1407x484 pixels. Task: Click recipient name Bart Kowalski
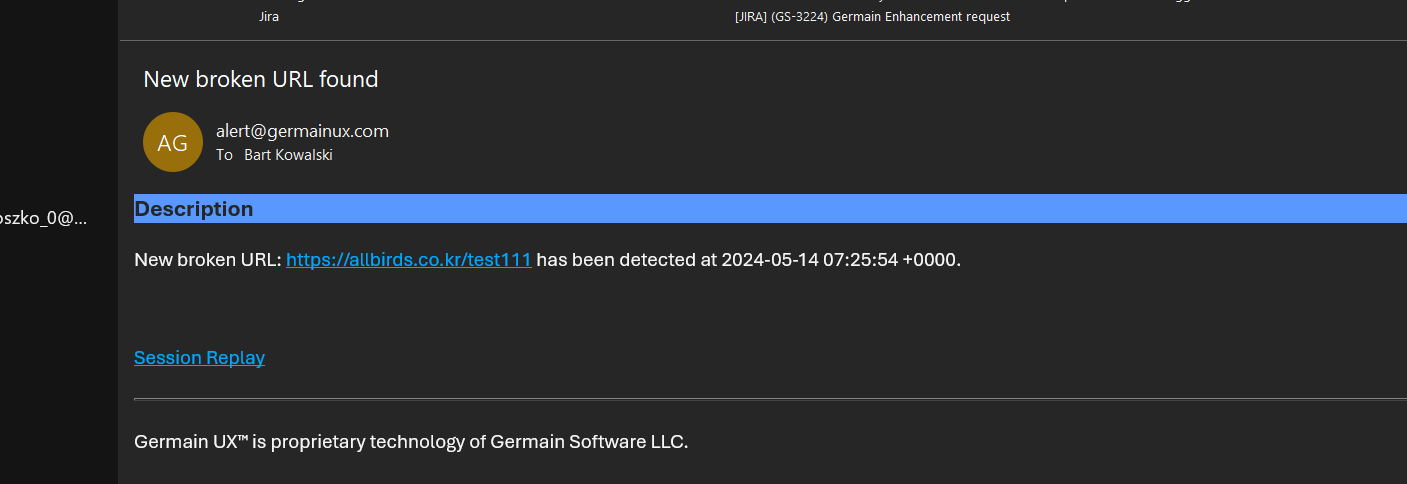coord(288,155)
